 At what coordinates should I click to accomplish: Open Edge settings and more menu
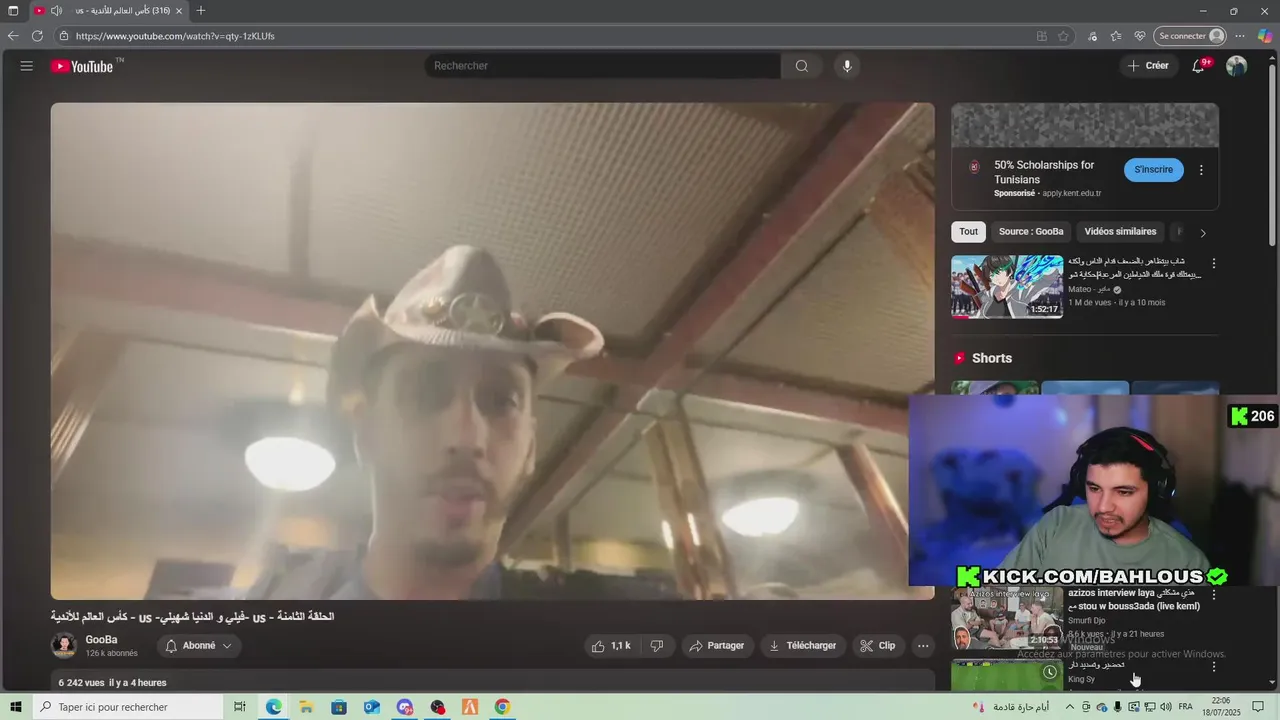(1240, 36)
